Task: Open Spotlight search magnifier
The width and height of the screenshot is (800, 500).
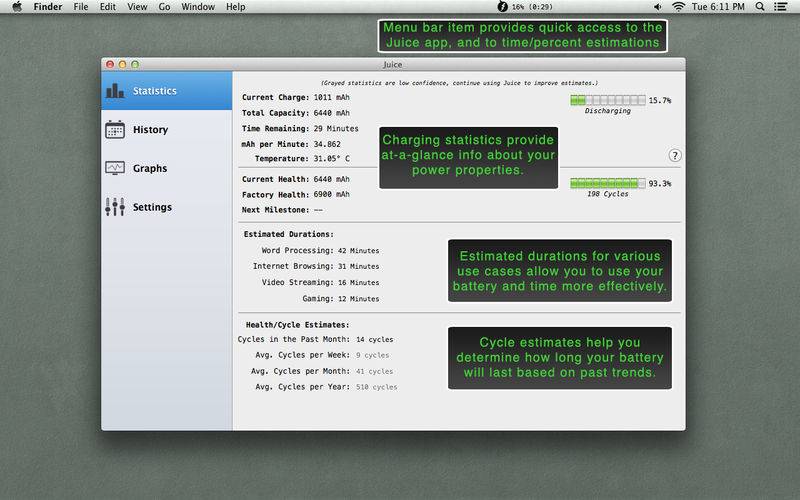Action: [x=760, y=7]
